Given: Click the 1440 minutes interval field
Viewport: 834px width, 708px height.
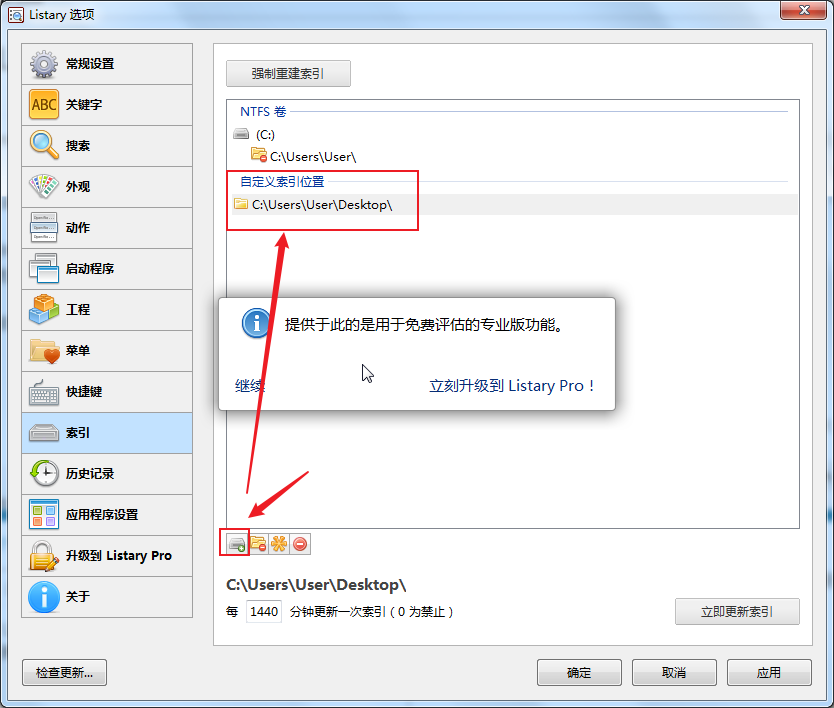Looking at the screenshot, I should [264, 612].
